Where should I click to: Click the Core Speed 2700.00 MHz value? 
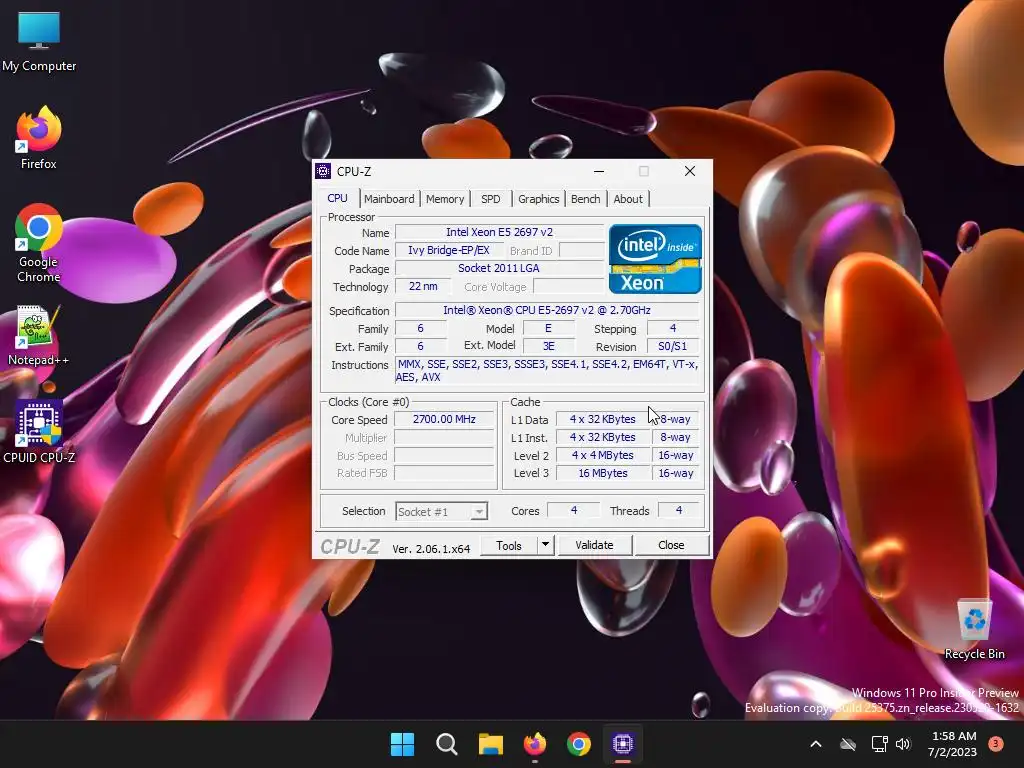point(444,419)
